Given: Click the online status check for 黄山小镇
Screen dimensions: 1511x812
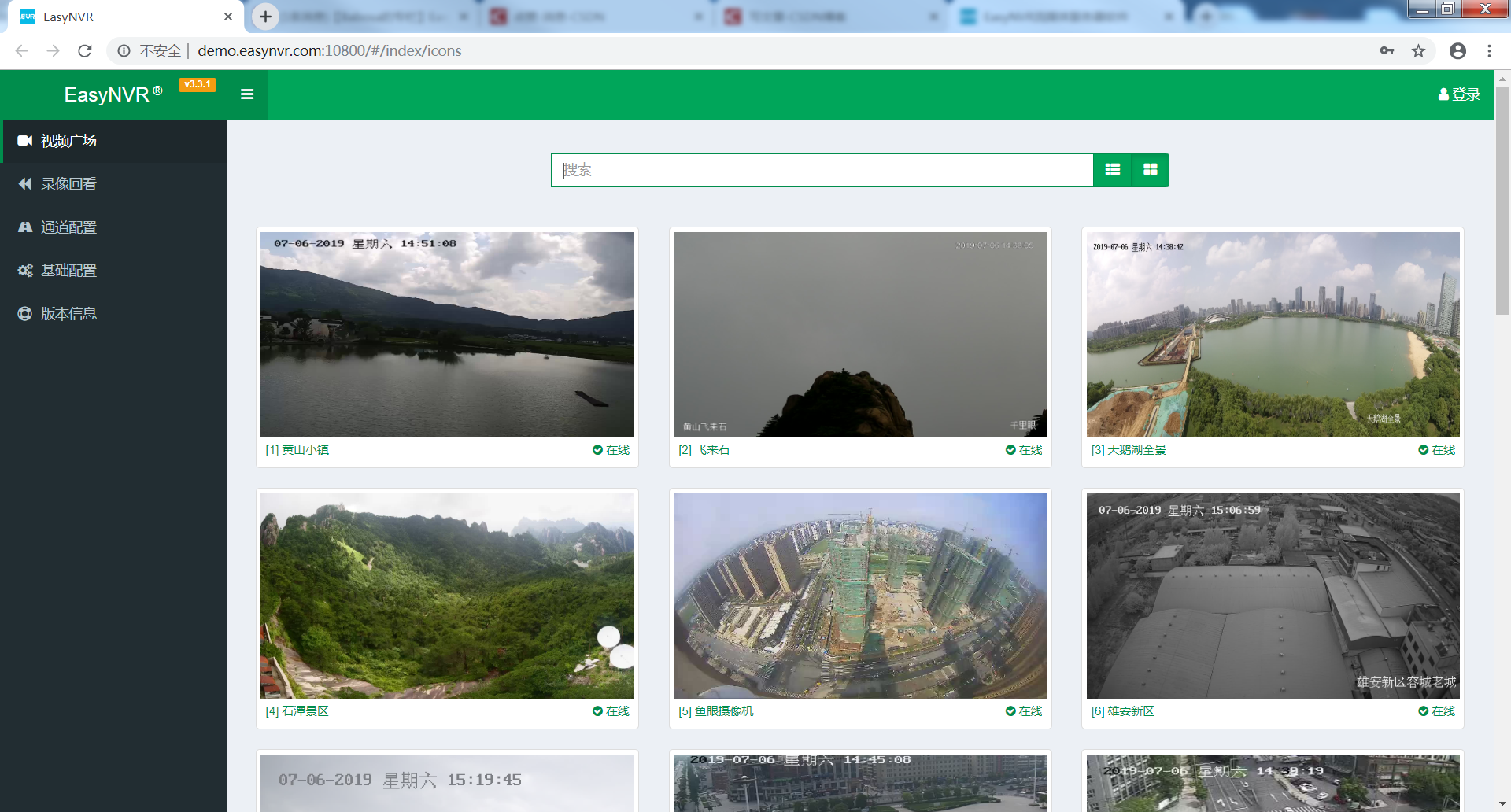Looking at the screenshot, I should [597, 450].
